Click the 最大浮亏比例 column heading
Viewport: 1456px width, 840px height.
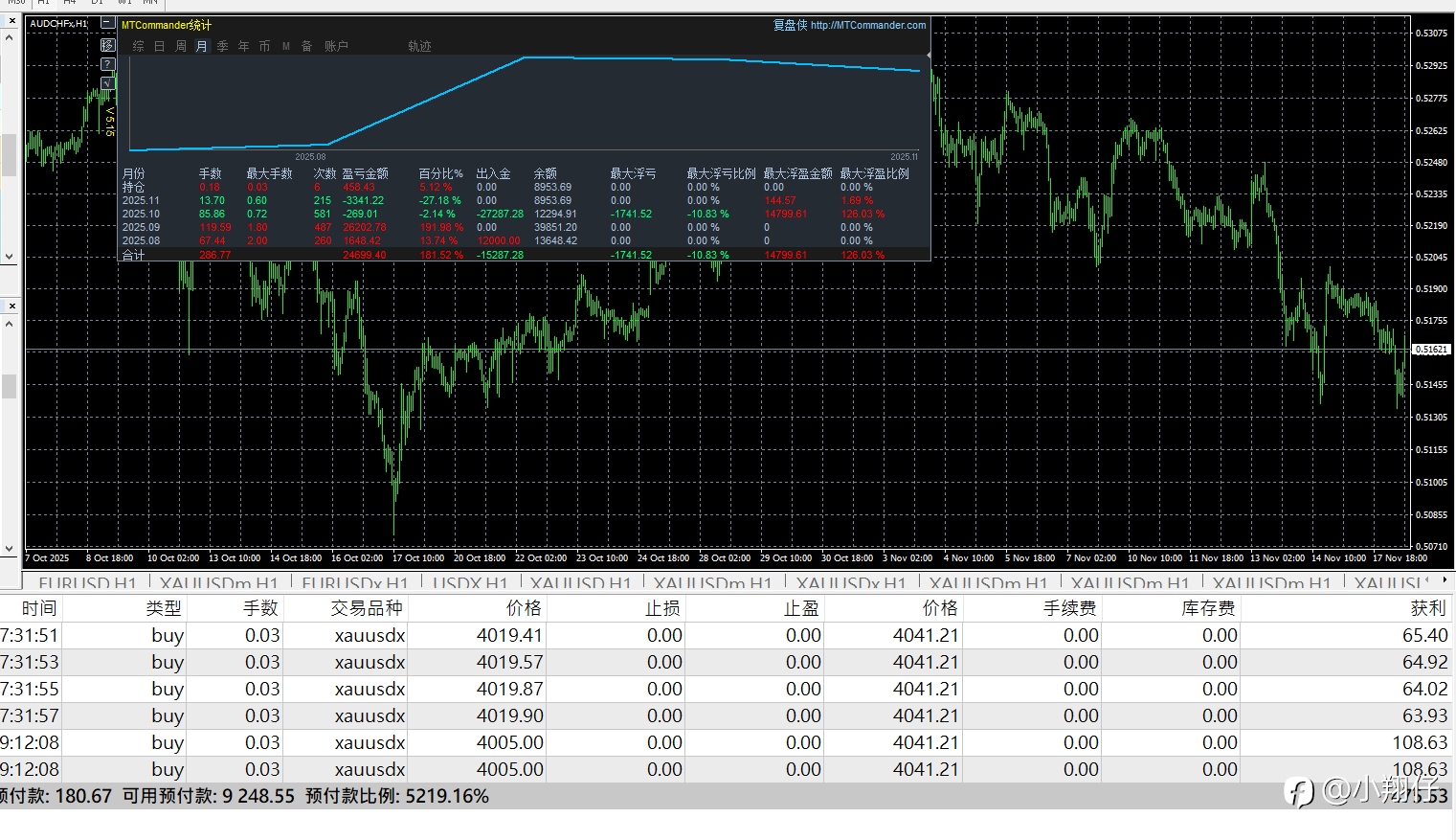tap(722, 173)
